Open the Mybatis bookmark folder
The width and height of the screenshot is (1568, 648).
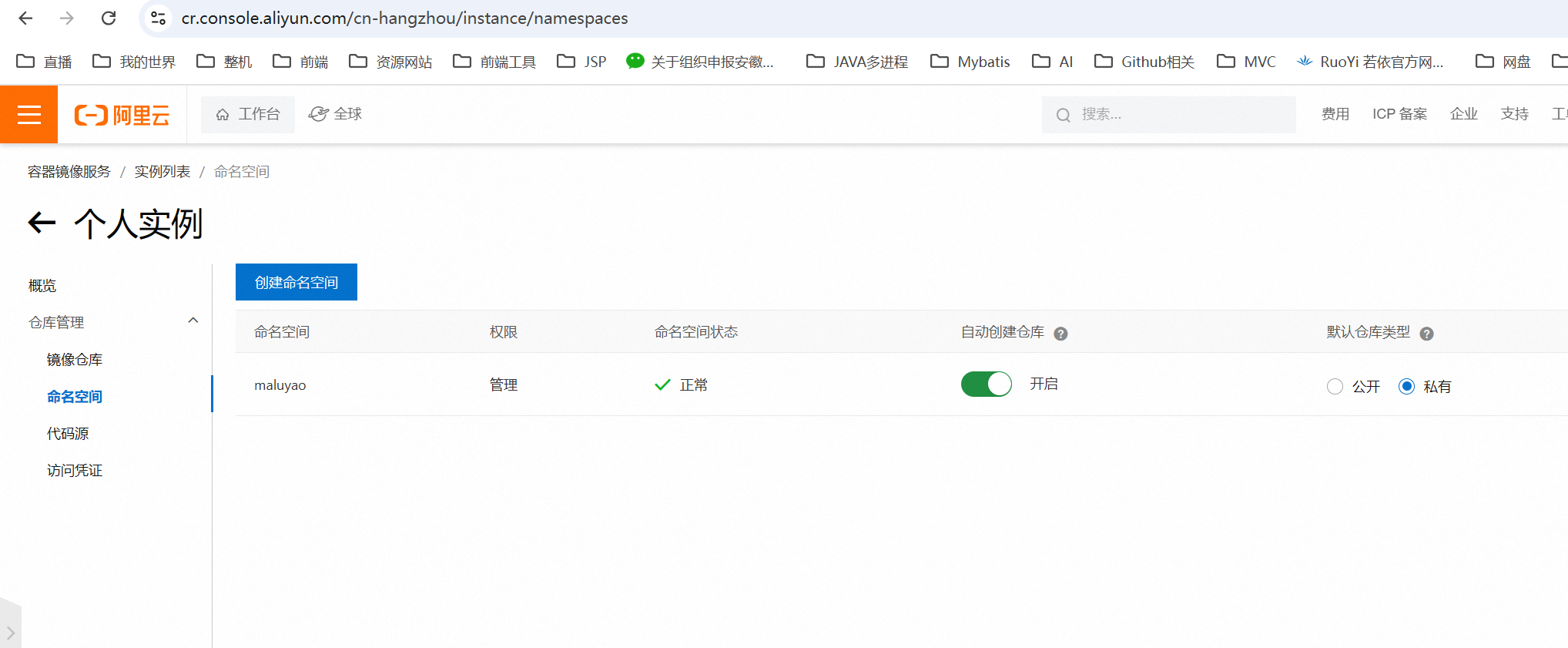click(x=970, y=62)
